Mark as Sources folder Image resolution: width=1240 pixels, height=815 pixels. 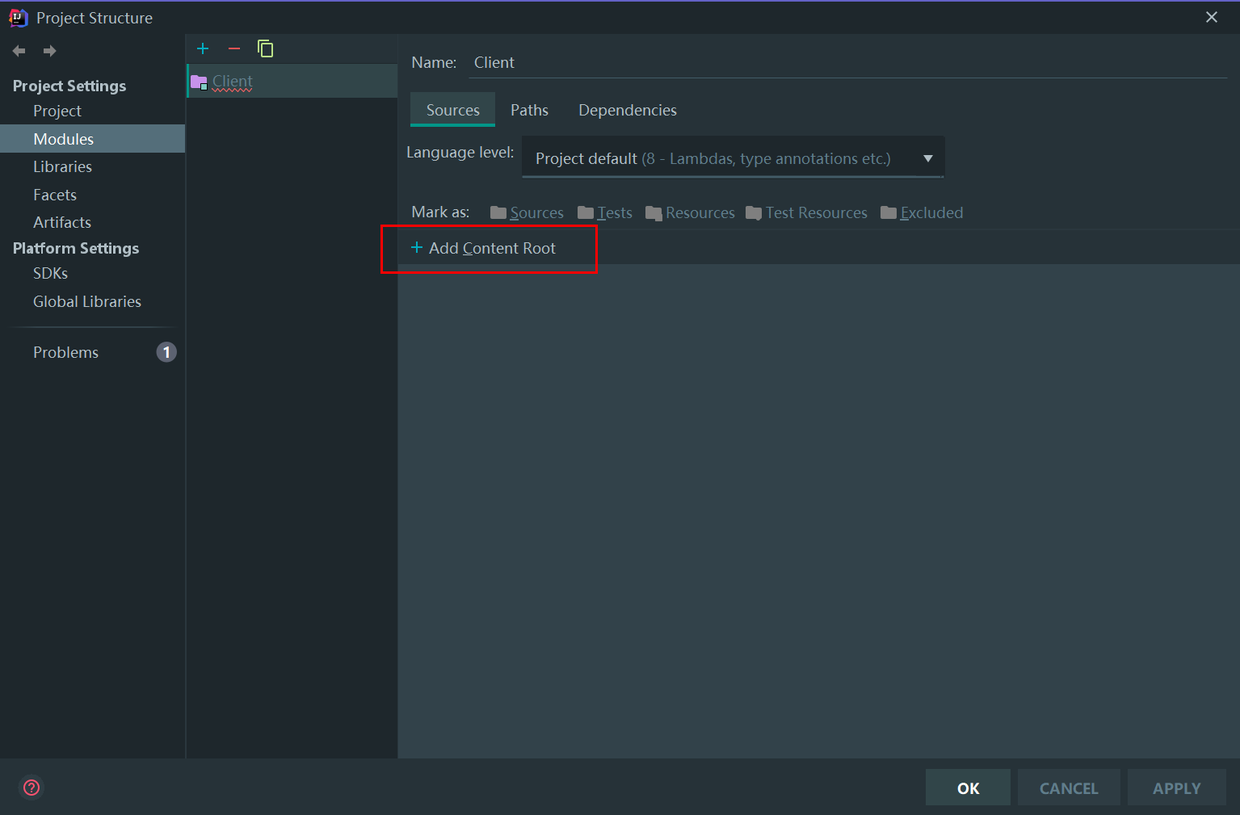pyautogui.click(x=527, y=212)
